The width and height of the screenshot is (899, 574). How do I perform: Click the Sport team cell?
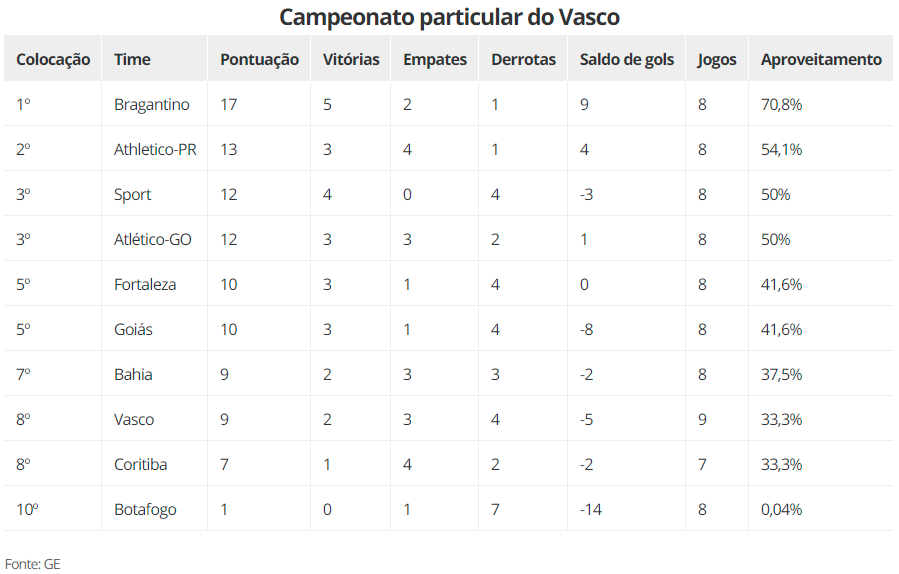133,194
